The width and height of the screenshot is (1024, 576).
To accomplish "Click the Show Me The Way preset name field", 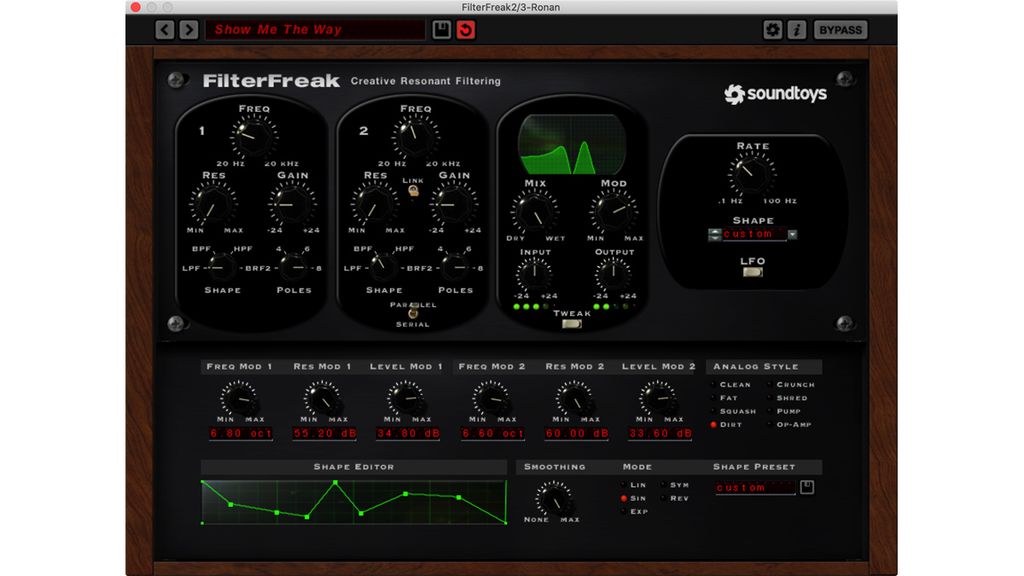I will pos(315,29).
